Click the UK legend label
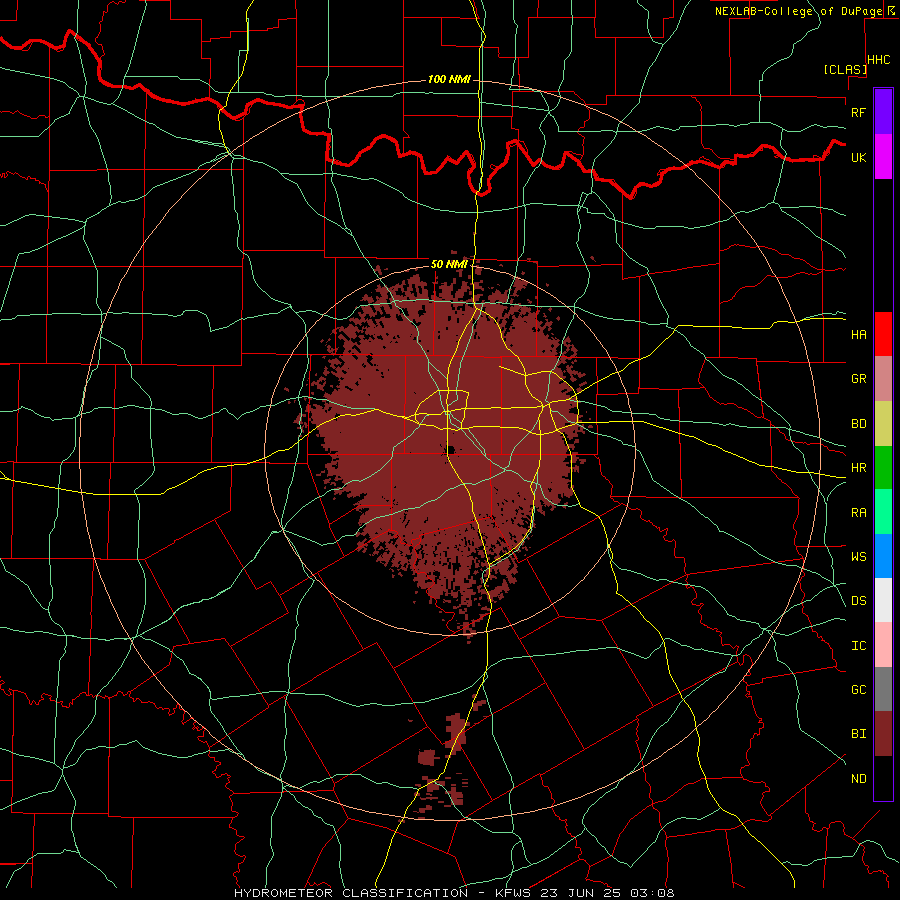The height and width of the screenshot is (900, 900). tap(858, 157)
